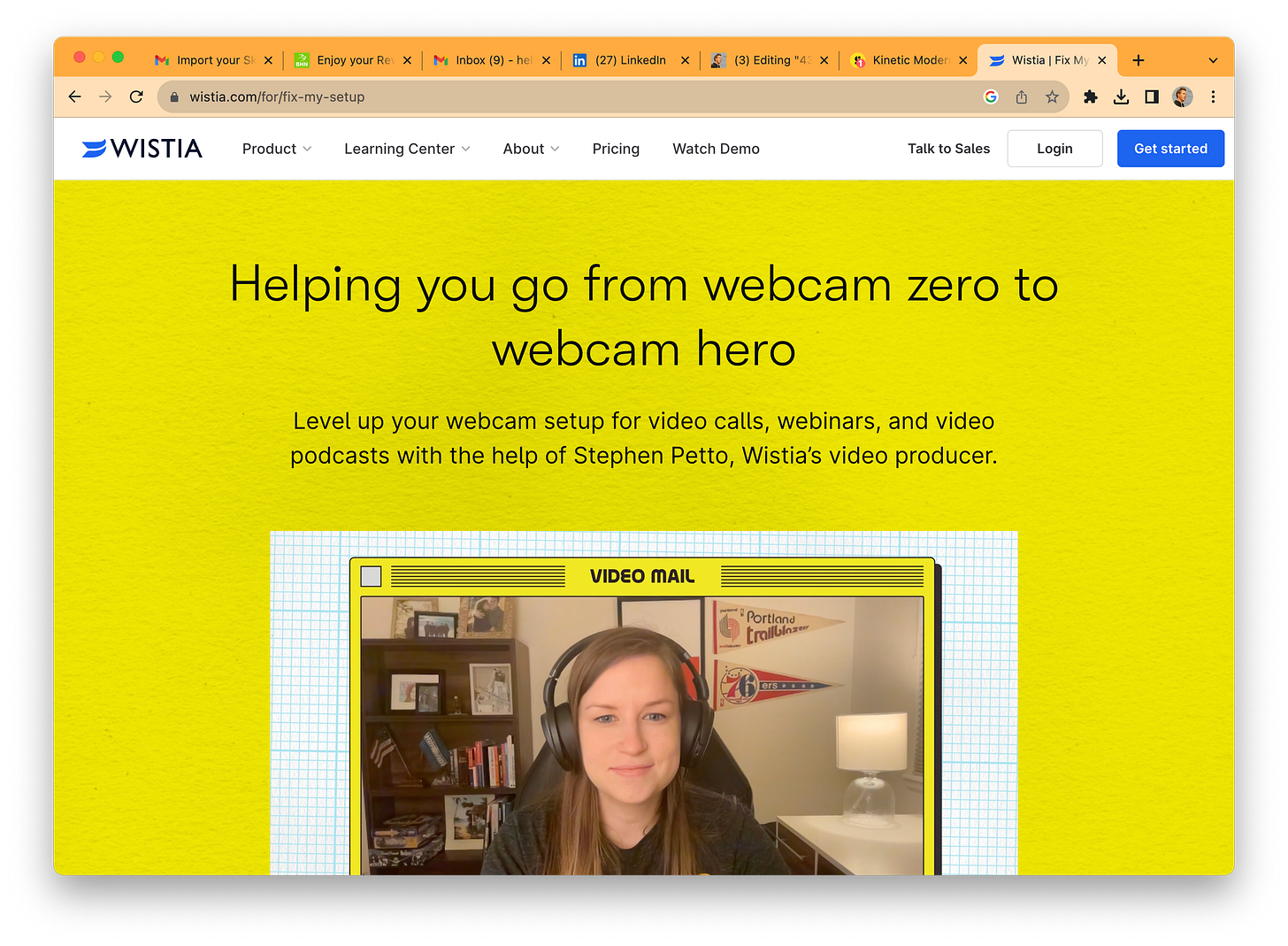The height and width of the screenshot is (946, 1288).
Task: Open the Chrome profile avatar
Action: coord(1183,97)
